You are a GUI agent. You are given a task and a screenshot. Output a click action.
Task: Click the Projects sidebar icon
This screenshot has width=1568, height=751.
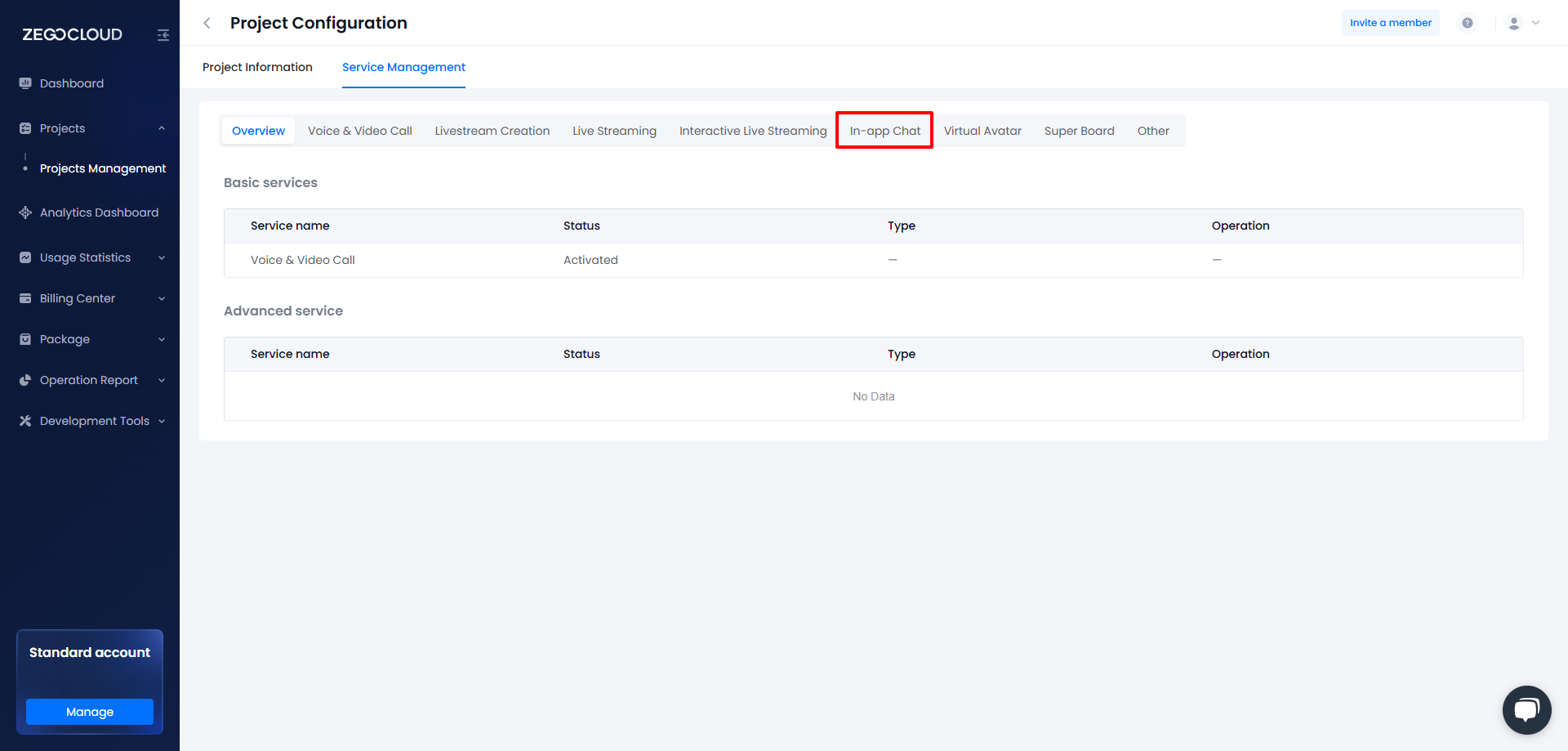coord(25,128)
